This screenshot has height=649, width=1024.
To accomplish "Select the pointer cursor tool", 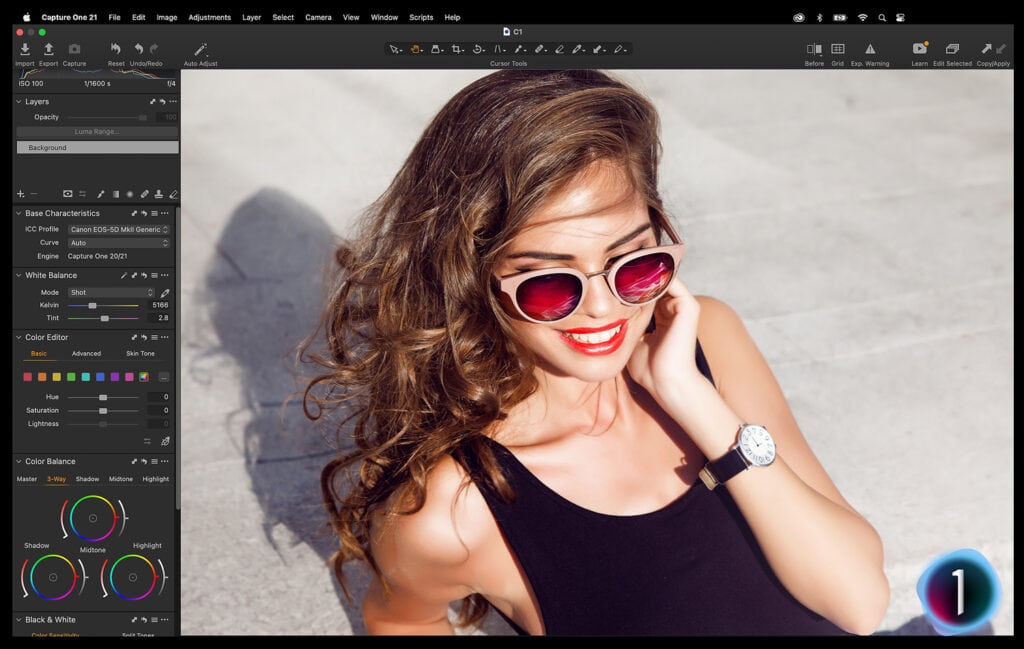I will pyautogui.click(x=394, y=49).
